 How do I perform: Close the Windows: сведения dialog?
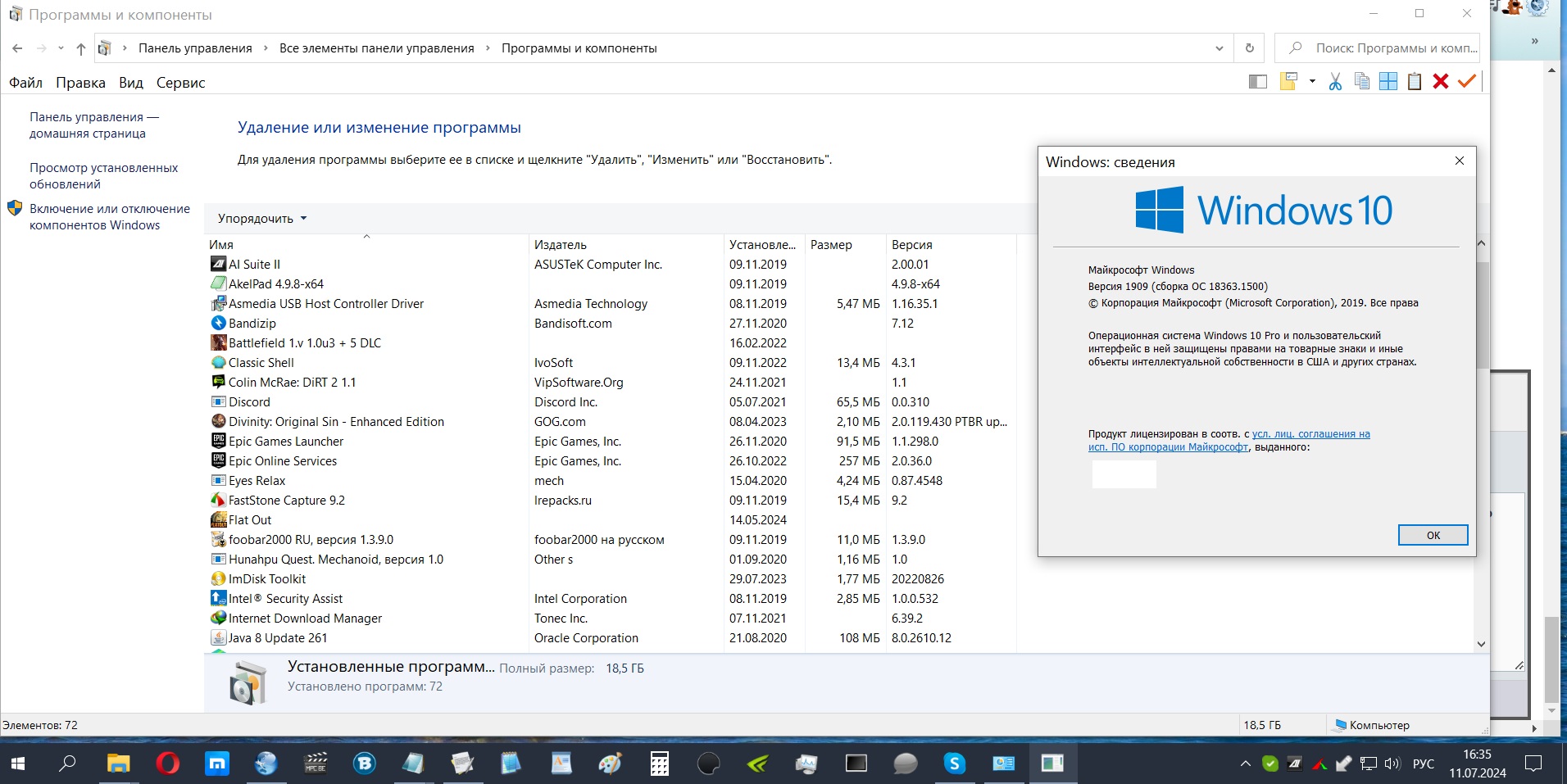pos(1459,161)
